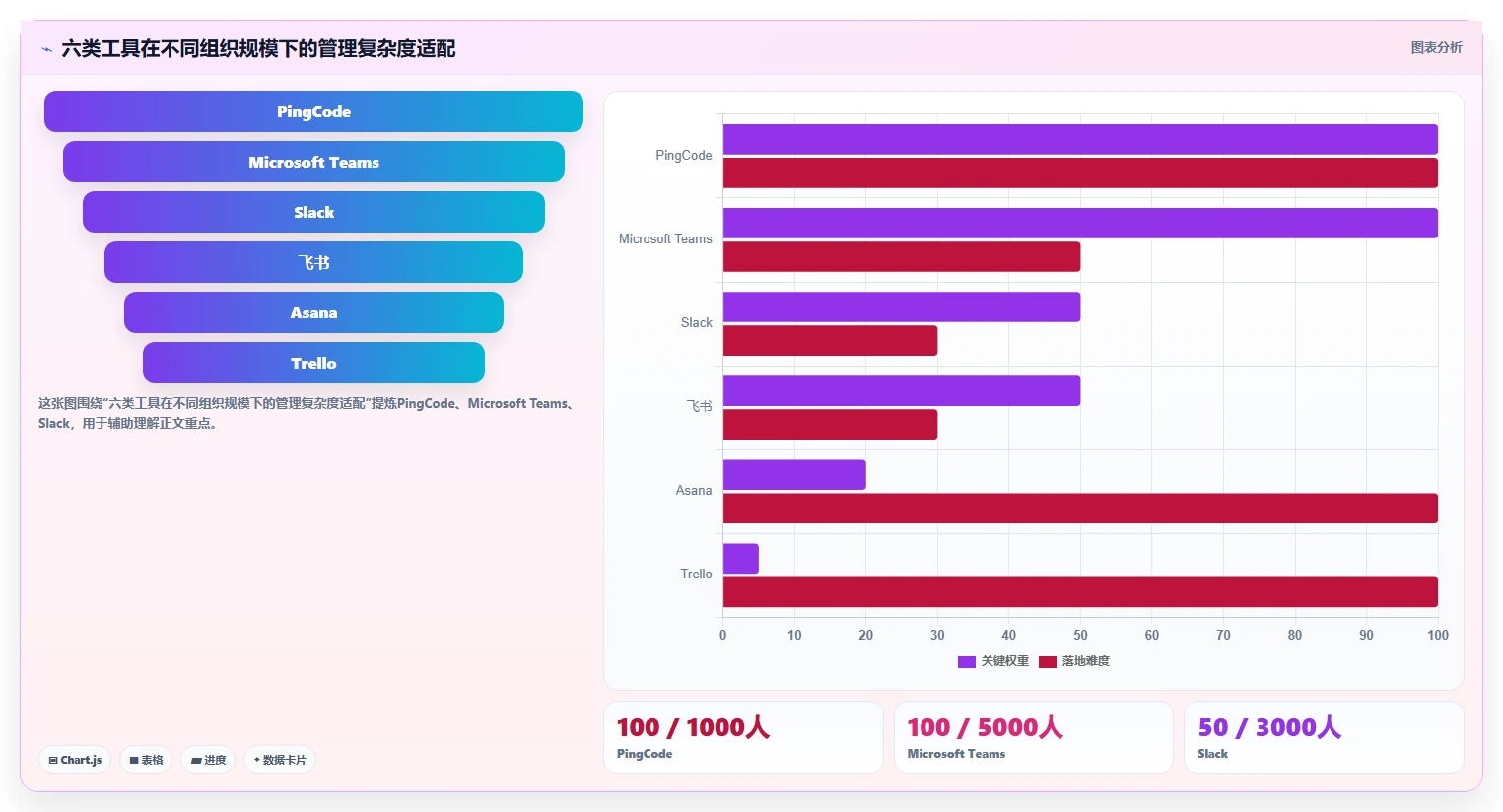Select the Microsoft Teams funnel bar
1503x812 pixels.
point(313,162)
